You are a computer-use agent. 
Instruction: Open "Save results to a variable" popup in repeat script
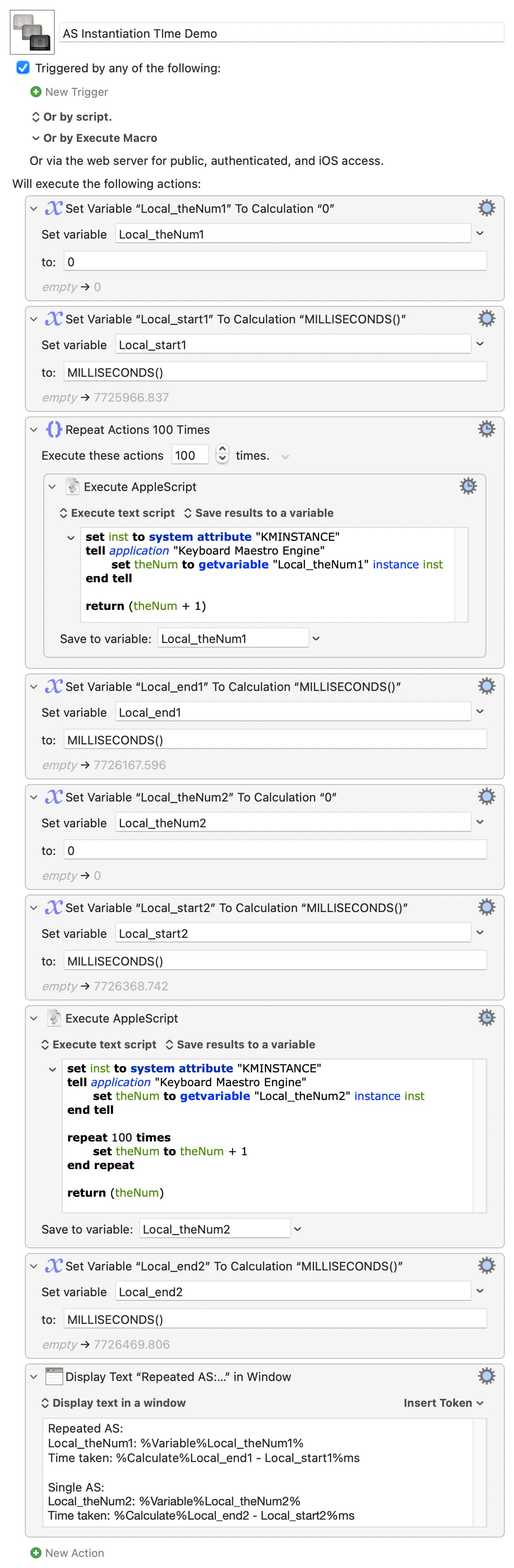click(x=258, y=513)
